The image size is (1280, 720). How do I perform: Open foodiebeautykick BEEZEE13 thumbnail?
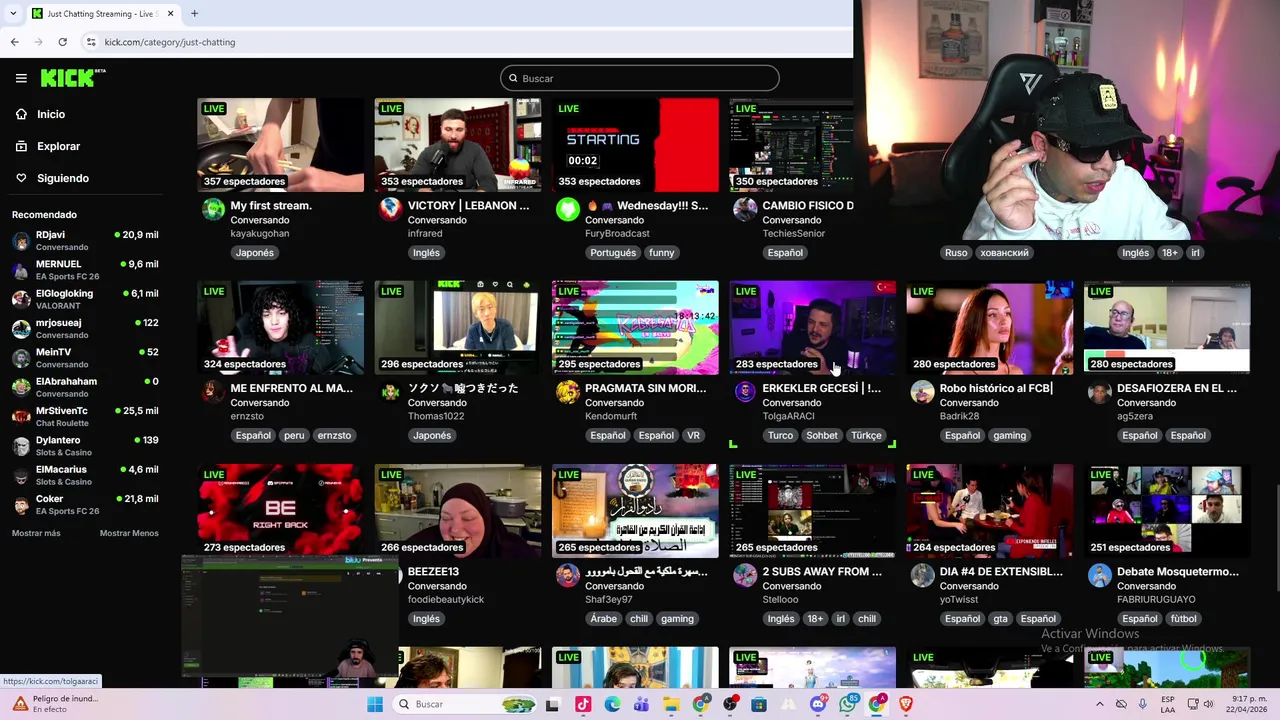[458, 510]
